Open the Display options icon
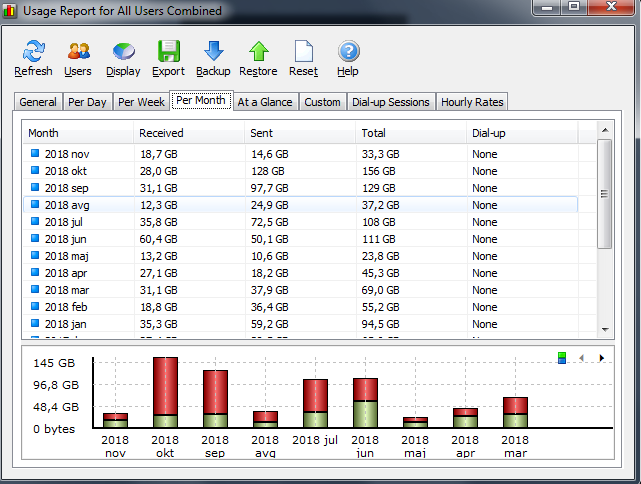Screen dimensions: 641x484 [x=123, y=52]
